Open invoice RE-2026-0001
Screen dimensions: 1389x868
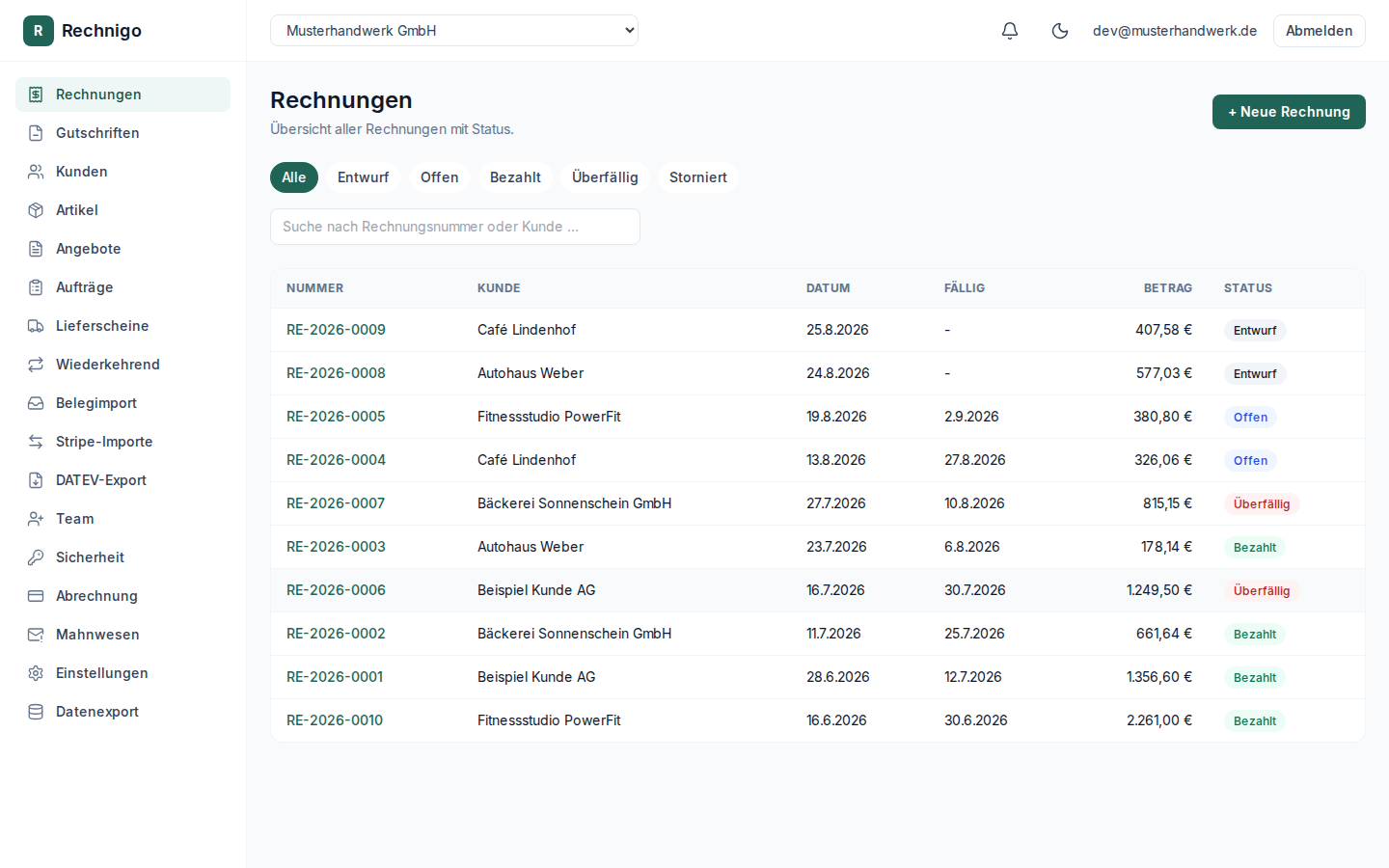coord(335,677)
